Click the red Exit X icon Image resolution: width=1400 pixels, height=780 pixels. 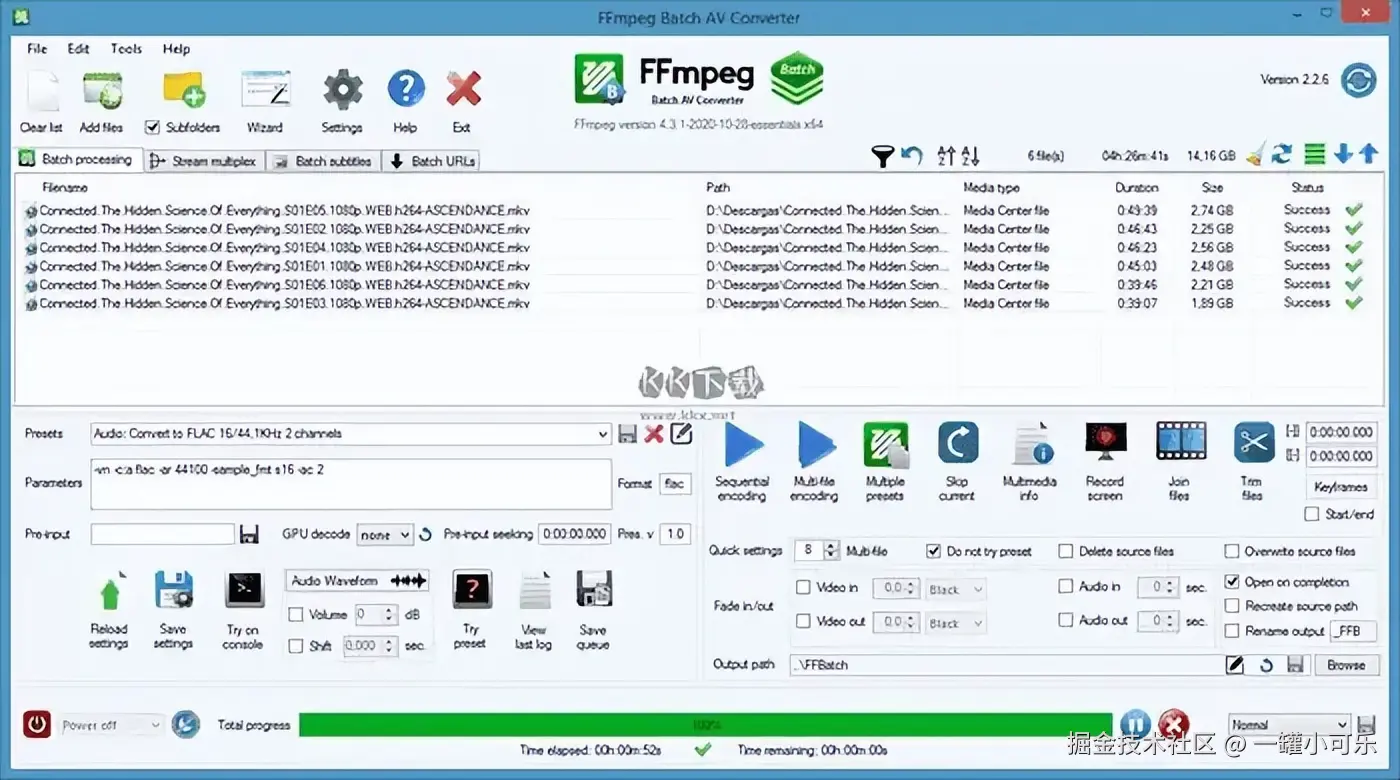point(463,91)
